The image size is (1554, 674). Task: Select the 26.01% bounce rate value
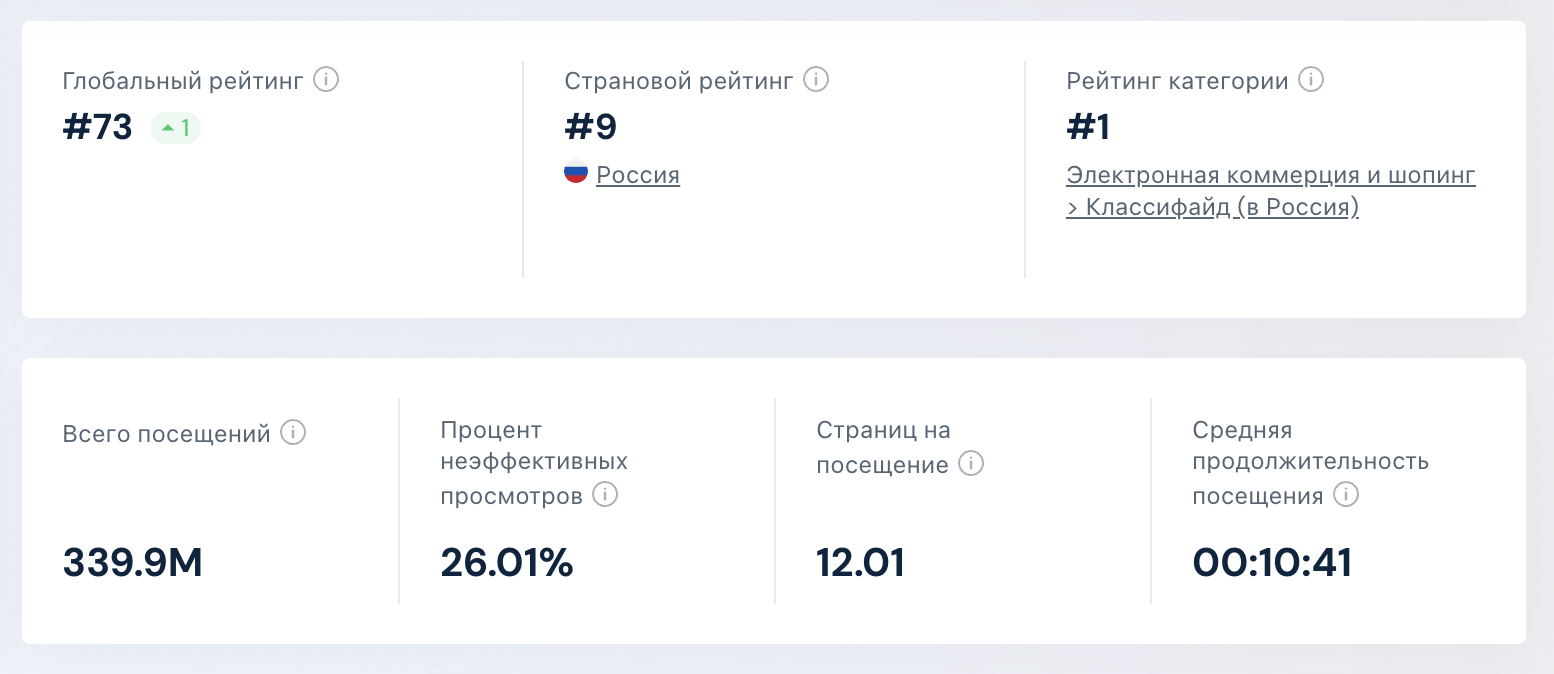pos(507,563)
